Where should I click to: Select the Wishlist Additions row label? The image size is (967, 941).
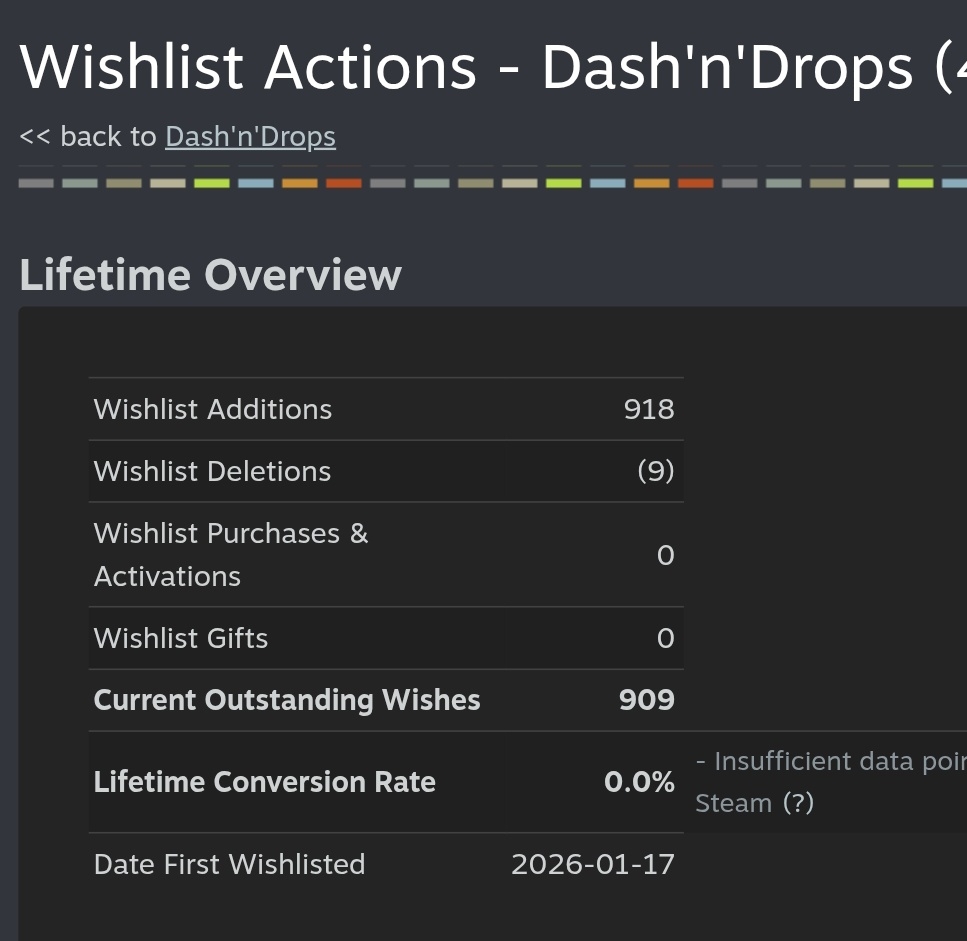click(x=212, y=410)
